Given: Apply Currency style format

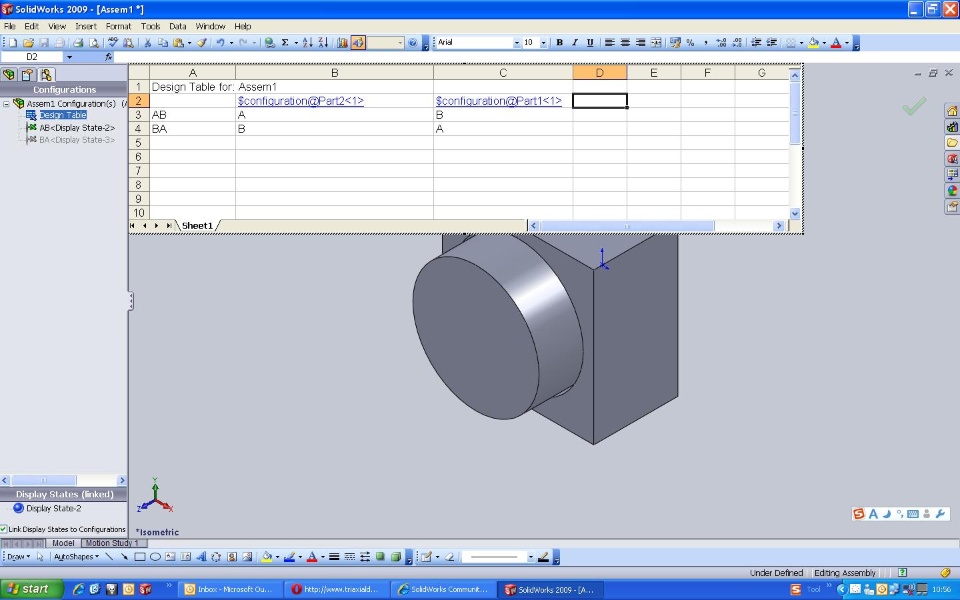Looking at the screenshot, I should (x=675, y=43).
